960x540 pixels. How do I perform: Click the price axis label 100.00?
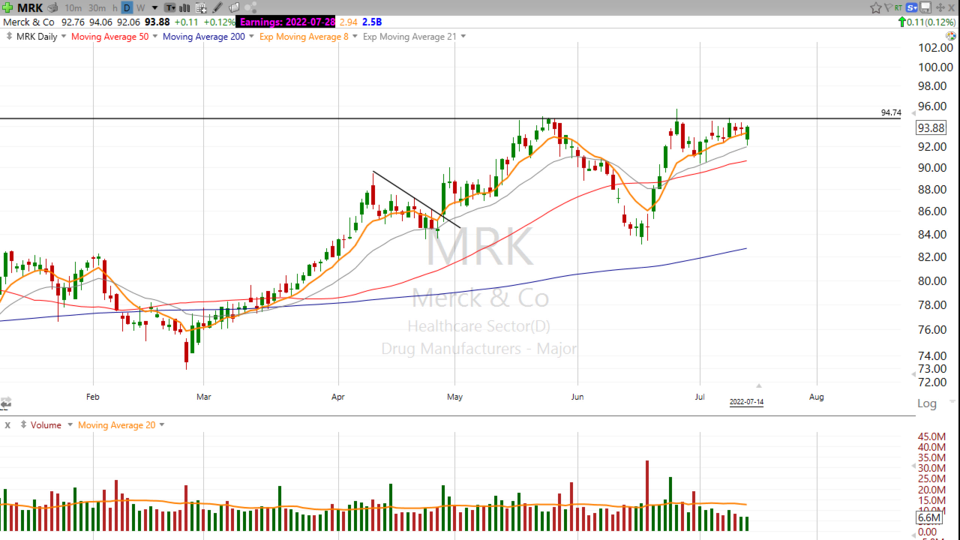(x=936, y=67)
